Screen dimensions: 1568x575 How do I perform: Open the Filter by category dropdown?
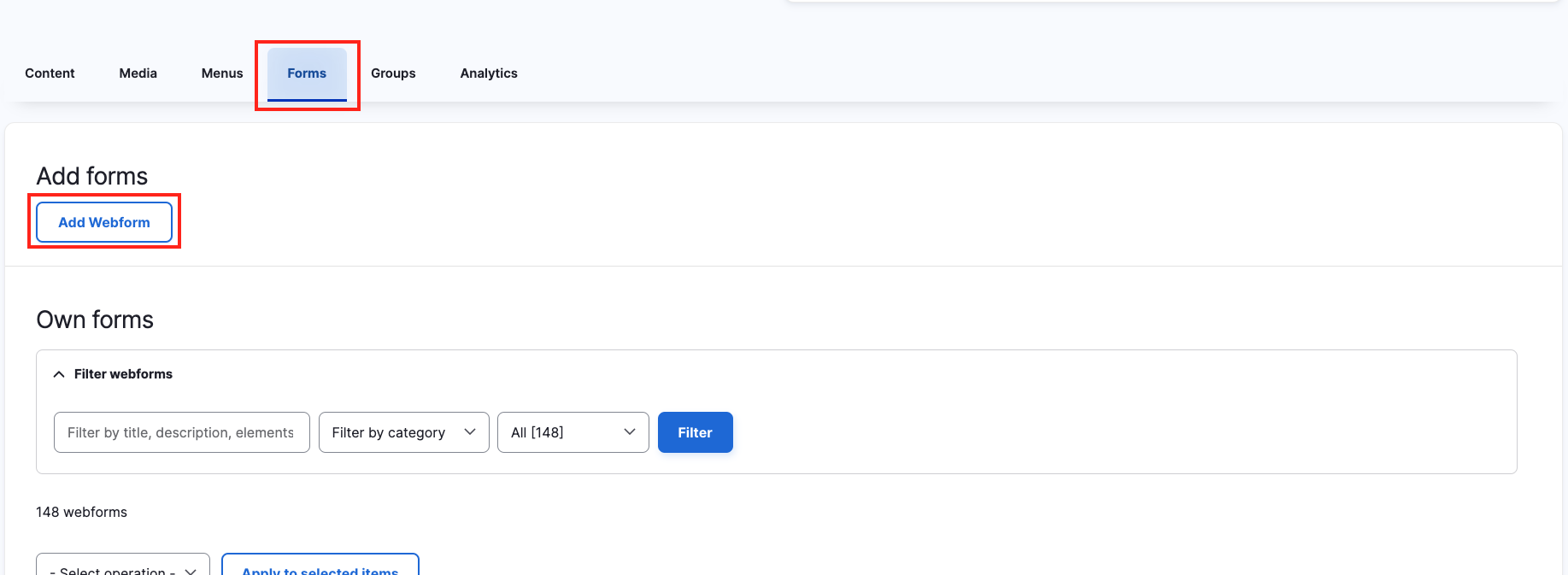tap(403, 432)
